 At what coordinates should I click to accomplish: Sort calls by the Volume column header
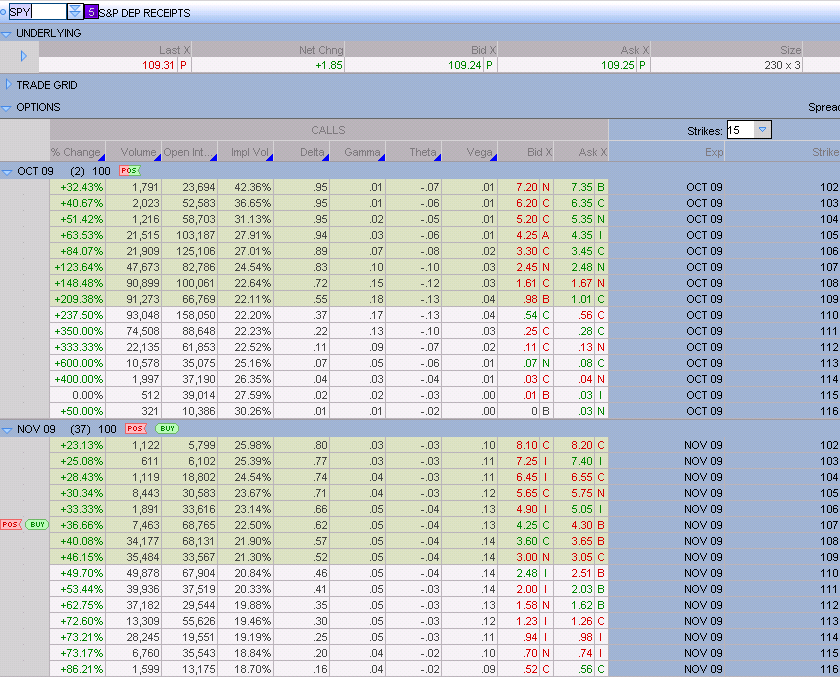134,152
